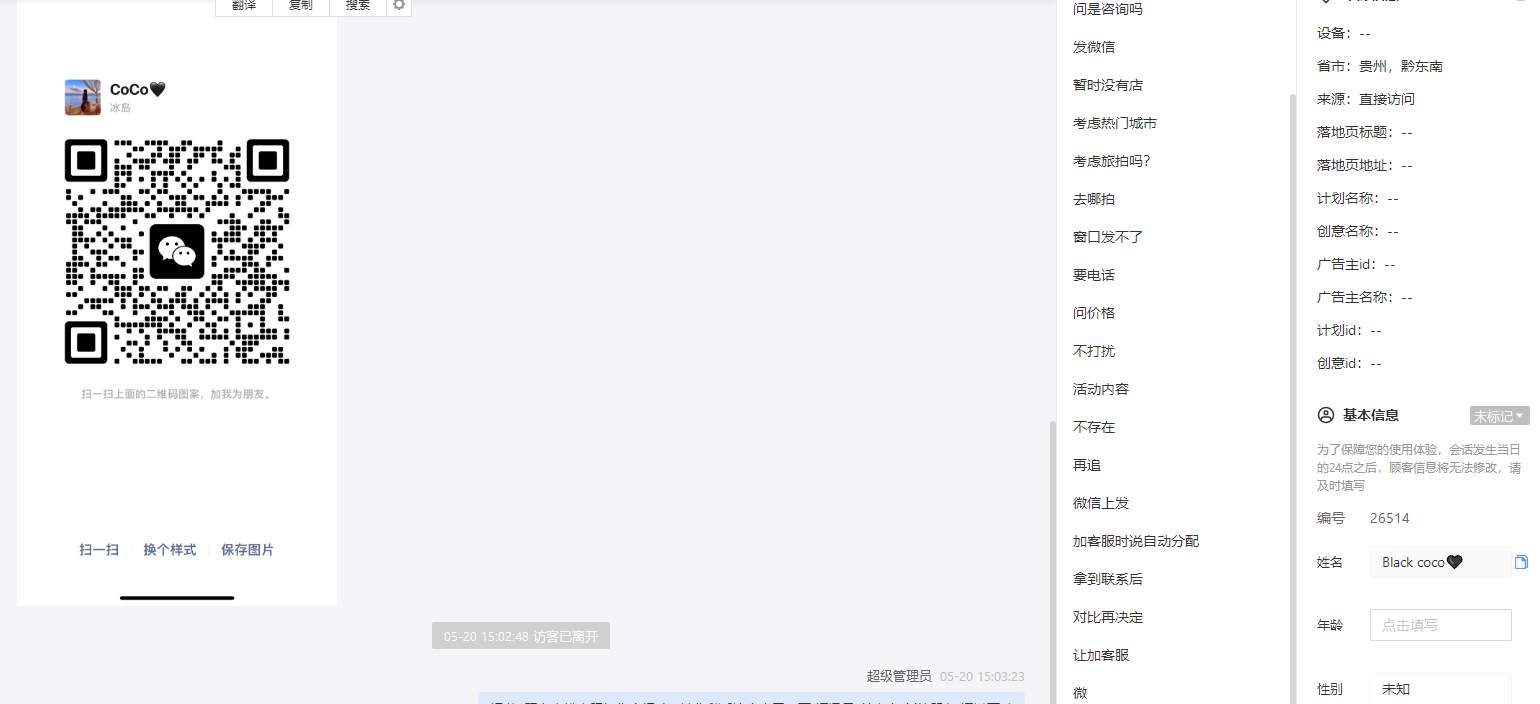The width and height of the screenshot is (1540, 704).
Task: Click the 广告主id row
Action: click(1356, 264)
